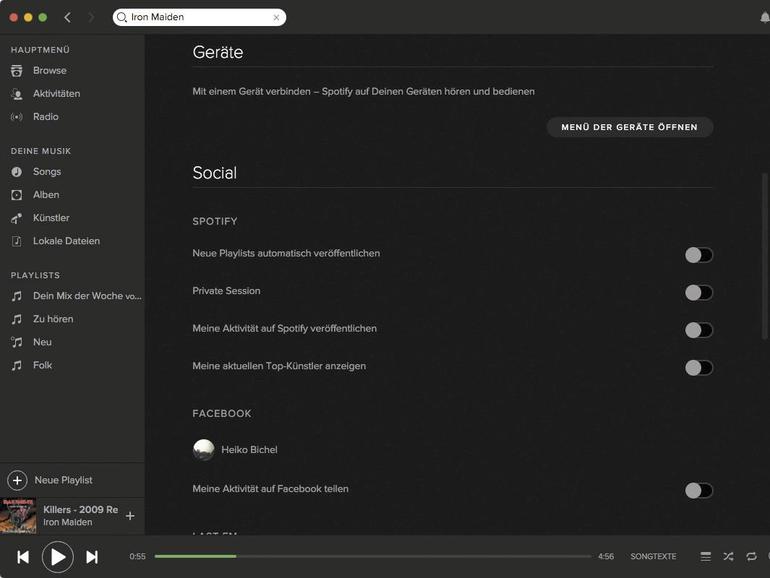Click the Lokale Dateien file icon
The width and height of the screenshot is (770, 578).
coord(17,241)
